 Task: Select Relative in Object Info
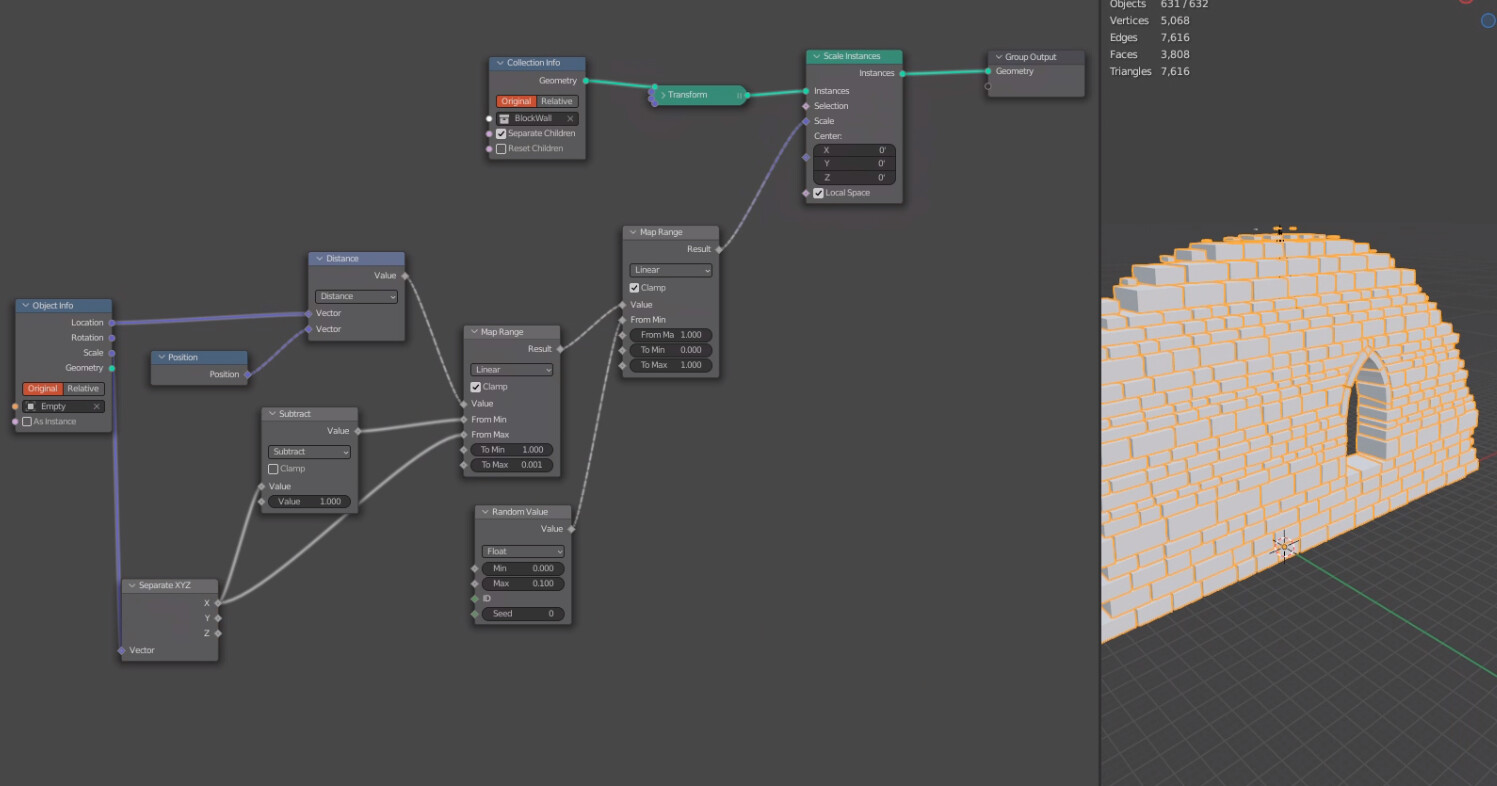point(83,389)
